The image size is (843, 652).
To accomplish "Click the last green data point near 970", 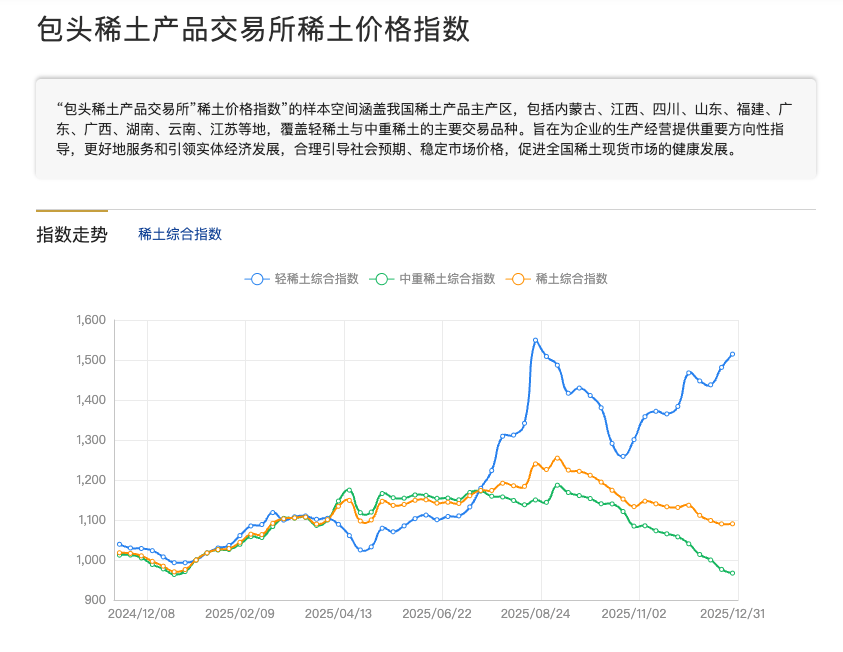I will (x=732, y=573).
